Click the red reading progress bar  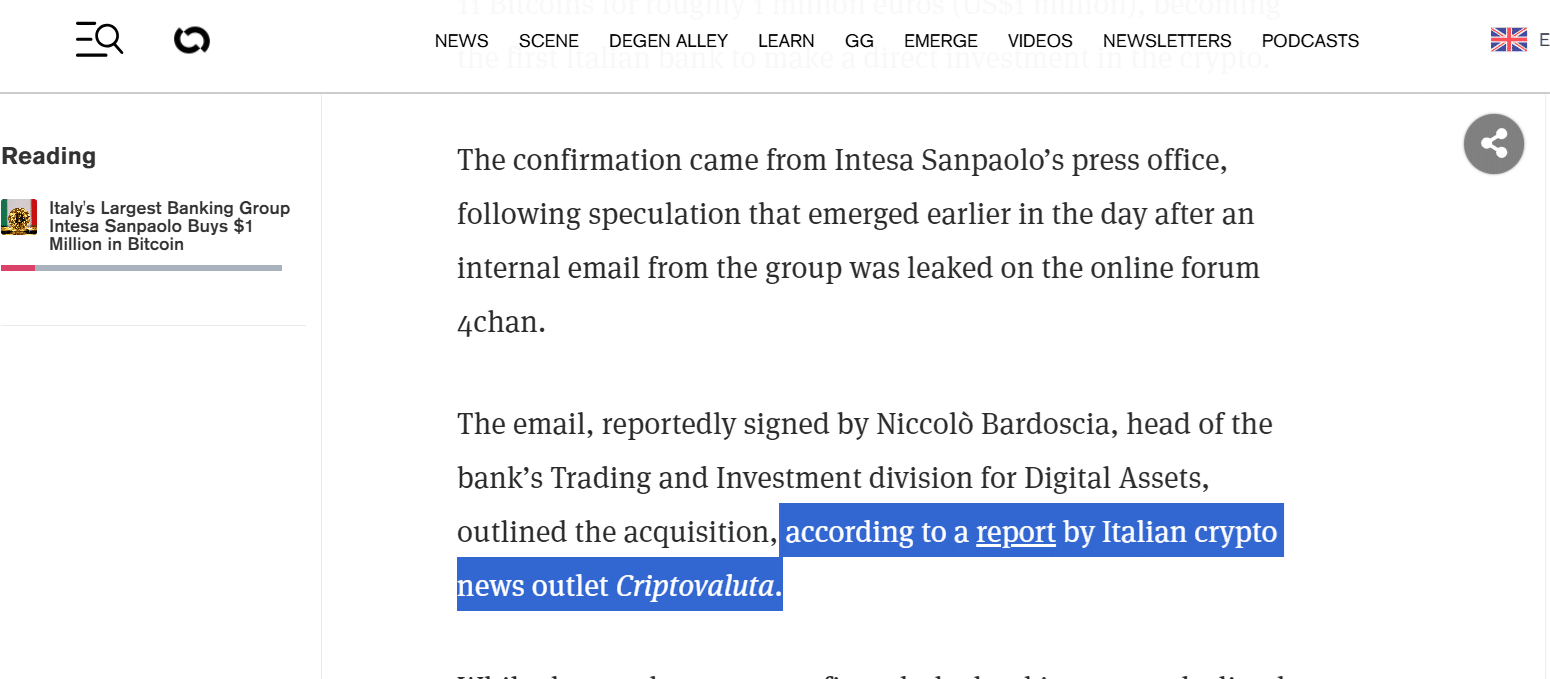[18, 268]
